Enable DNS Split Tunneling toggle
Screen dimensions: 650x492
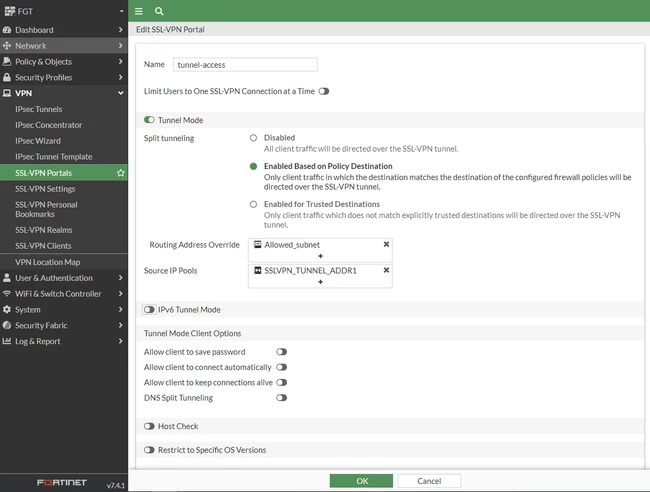click(x=281, y=398)
